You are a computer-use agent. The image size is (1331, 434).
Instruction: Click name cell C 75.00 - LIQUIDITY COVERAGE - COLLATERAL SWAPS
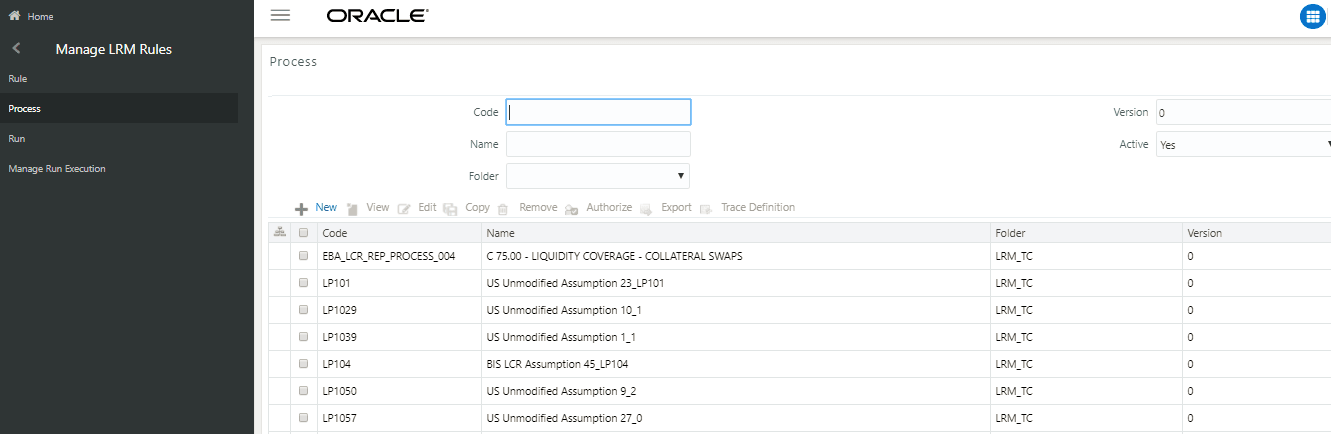614,256
